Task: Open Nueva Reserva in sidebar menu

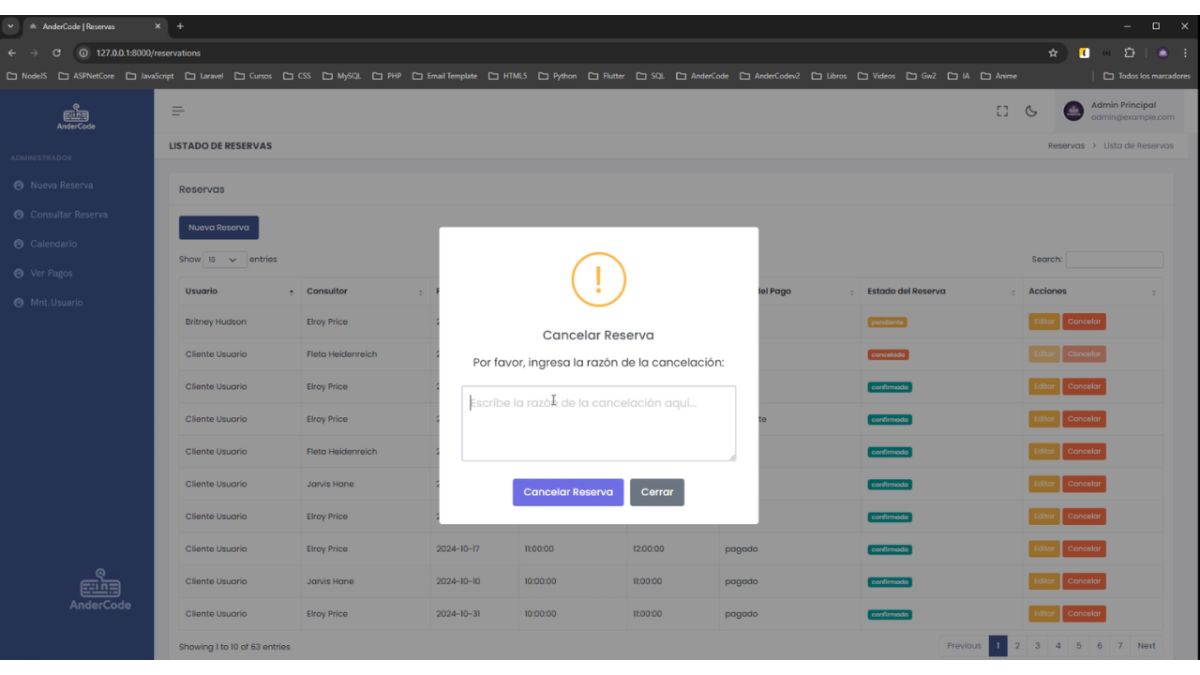Action: 62,186
